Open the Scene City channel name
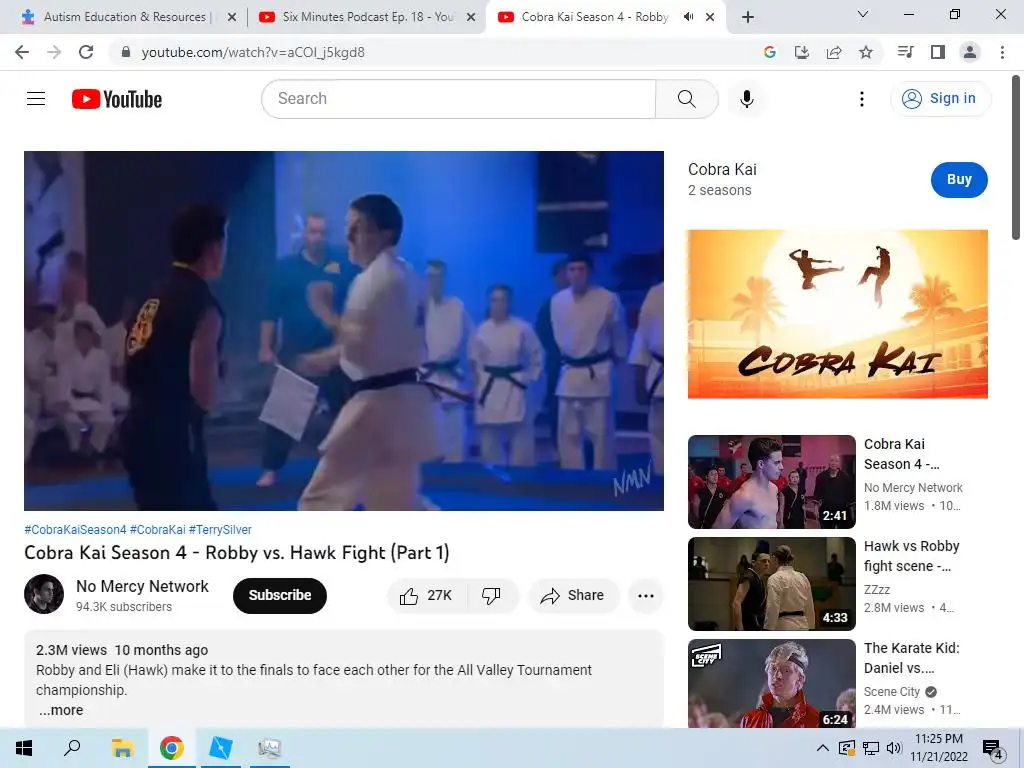Screen dimensions: 1024x768 point(891,691)
